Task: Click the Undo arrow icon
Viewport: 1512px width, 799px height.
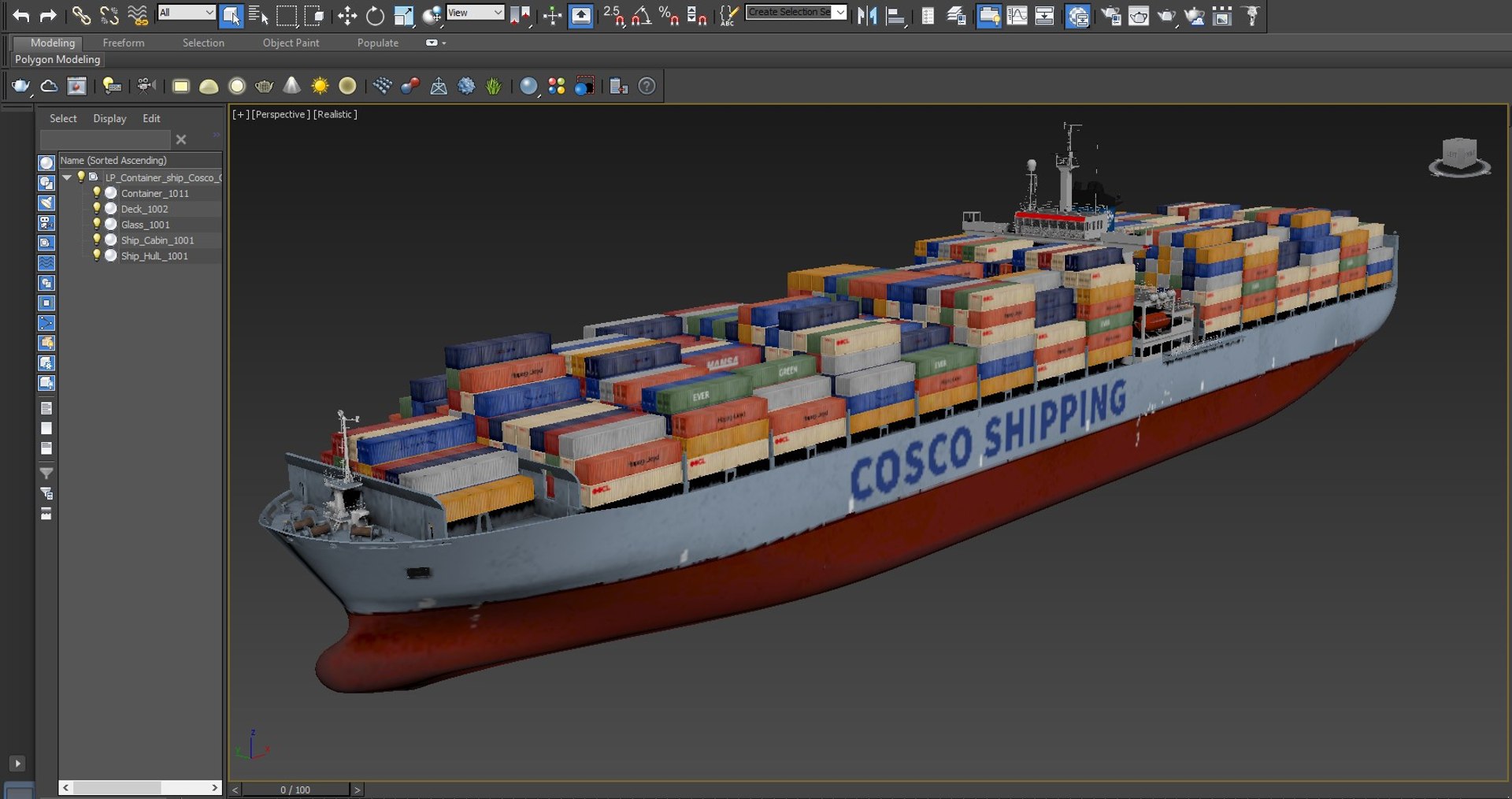Action: pos(20,15)
